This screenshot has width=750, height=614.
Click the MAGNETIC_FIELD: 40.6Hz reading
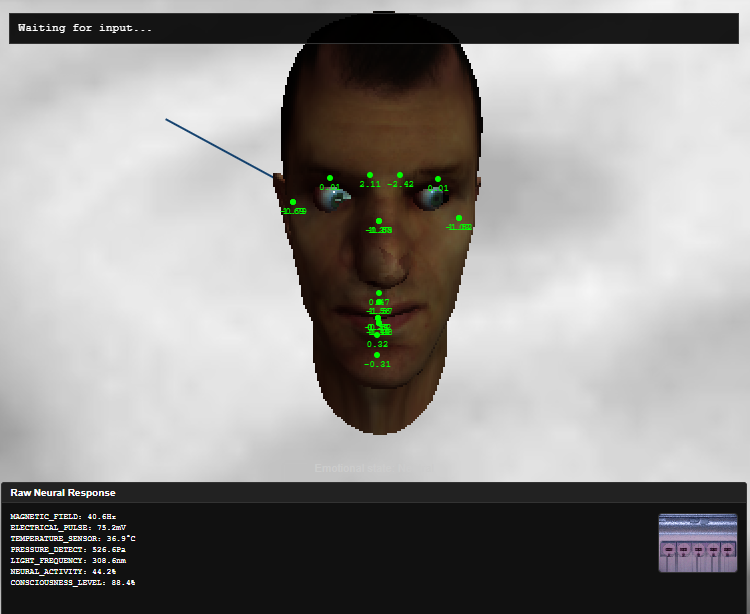[x=63, y=516]
